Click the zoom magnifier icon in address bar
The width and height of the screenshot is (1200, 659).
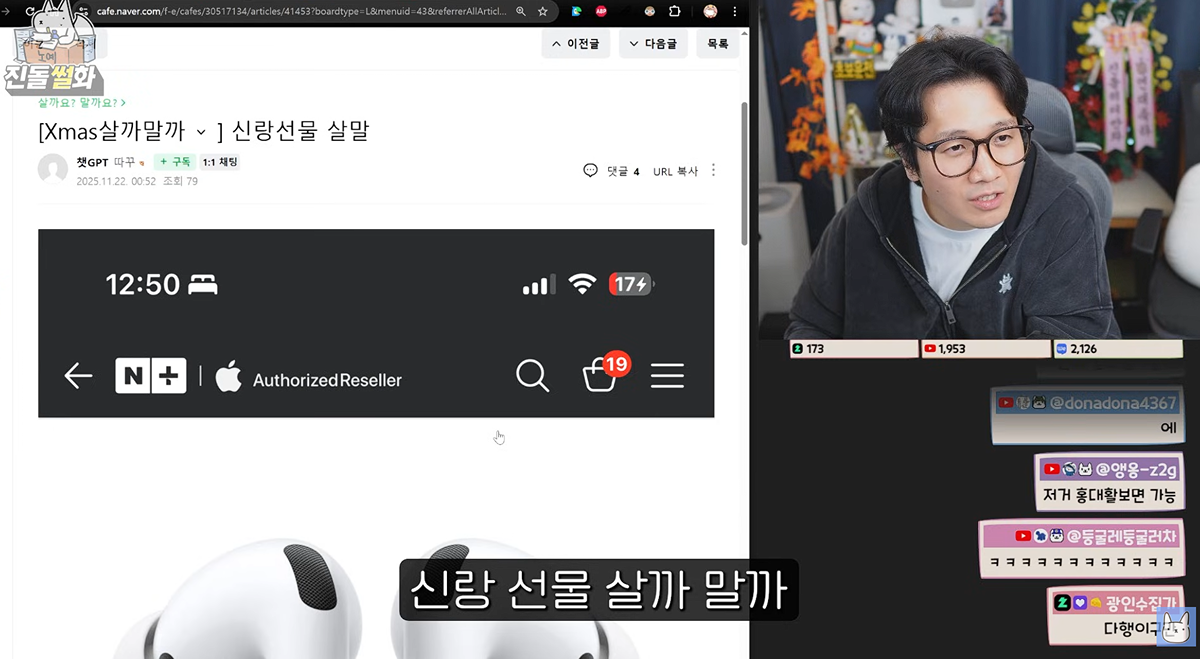(520, 11)
